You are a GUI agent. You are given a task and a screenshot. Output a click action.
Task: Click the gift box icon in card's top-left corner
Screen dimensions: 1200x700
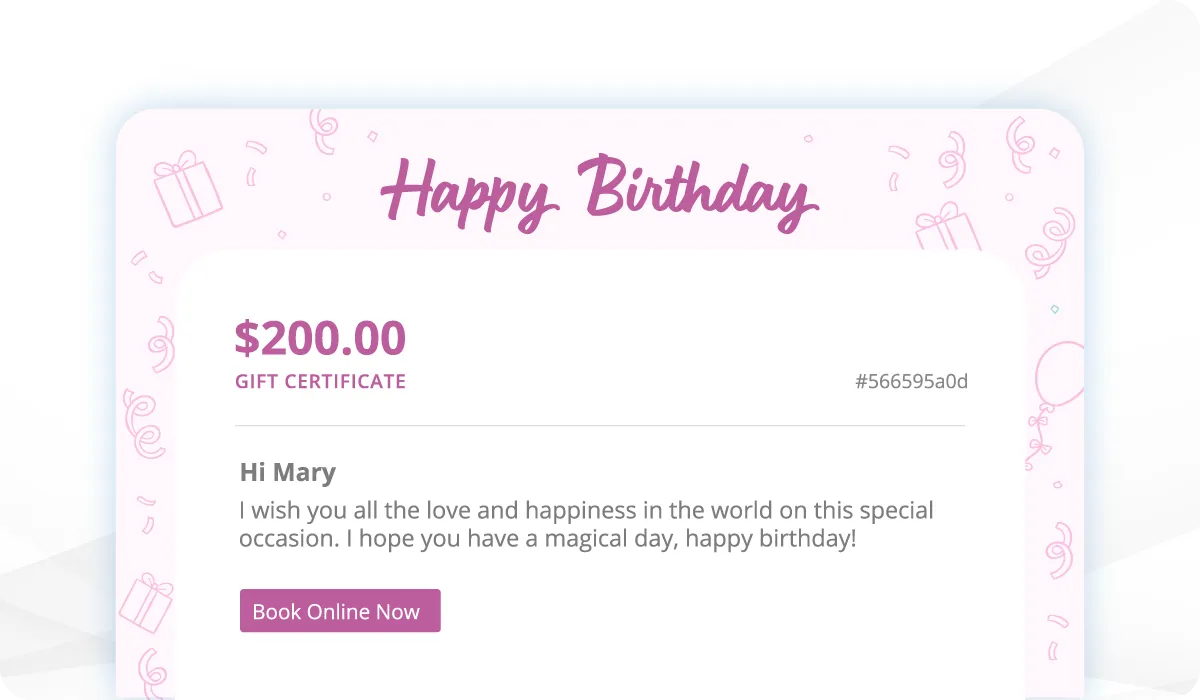pyautogui.click(x=186, y=188)
